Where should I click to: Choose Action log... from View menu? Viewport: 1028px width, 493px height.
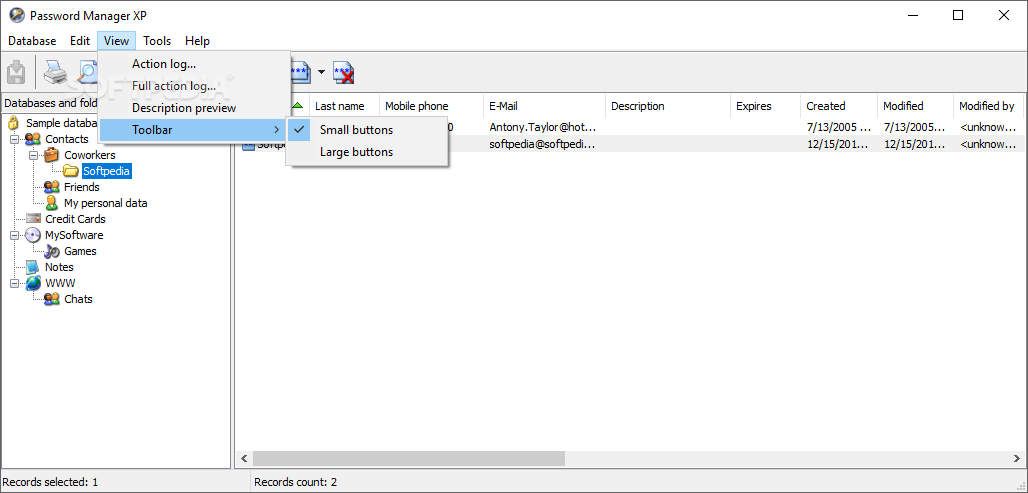[194, 64]
